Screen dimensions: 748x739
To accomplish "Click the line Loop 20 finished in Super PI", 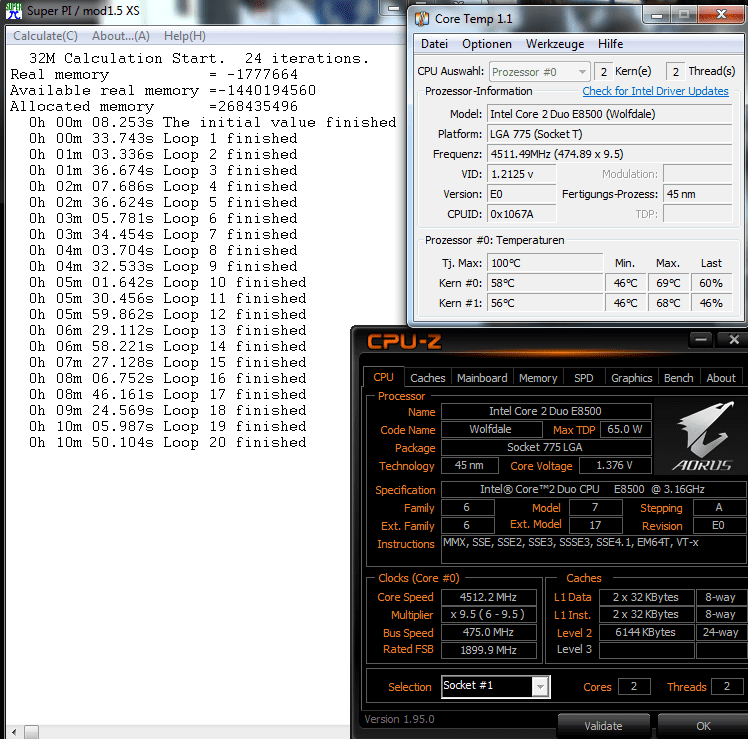I will (167, 443).
